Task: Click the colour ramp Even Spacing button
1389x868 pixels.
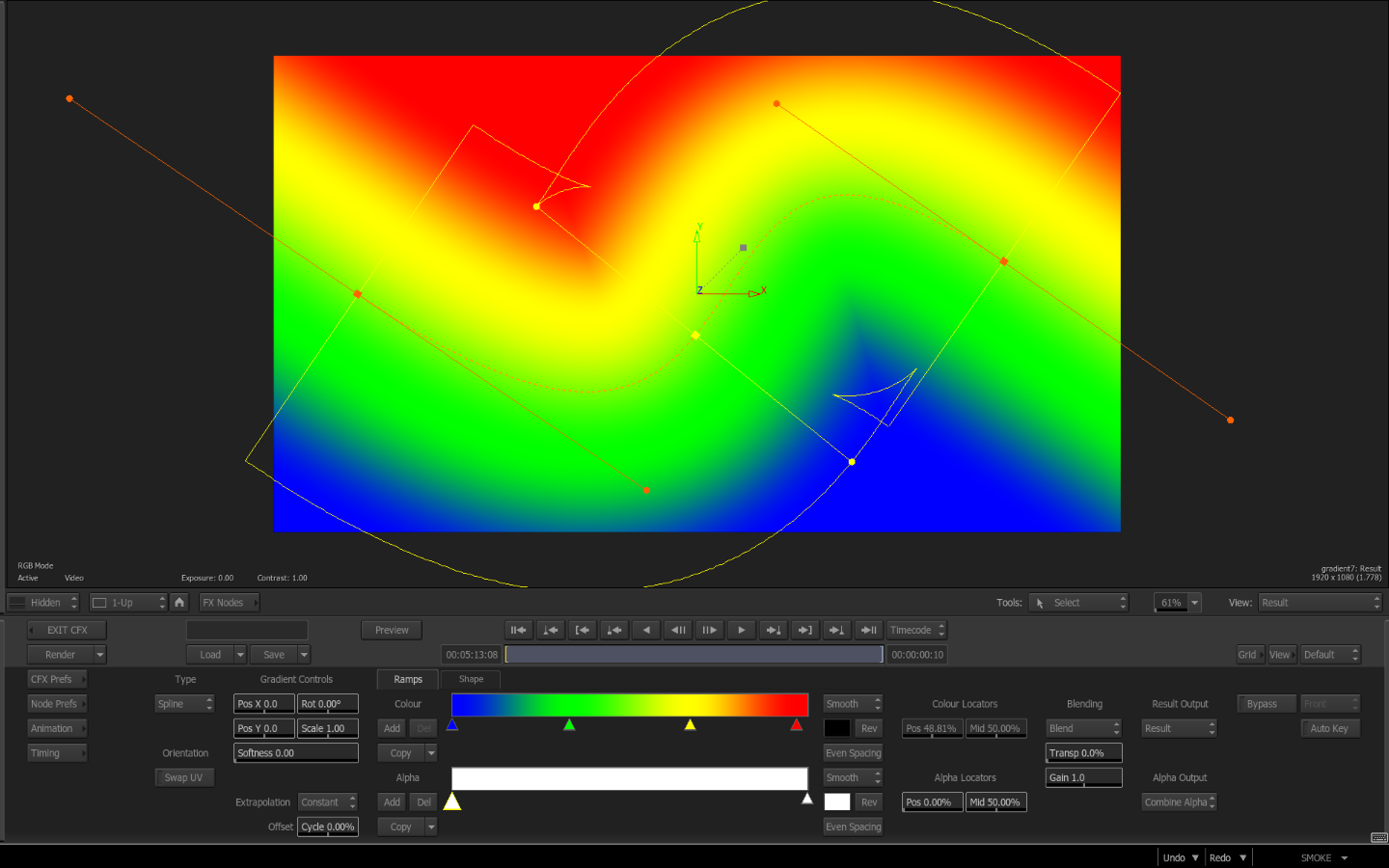Action: [x=853, y=753]
